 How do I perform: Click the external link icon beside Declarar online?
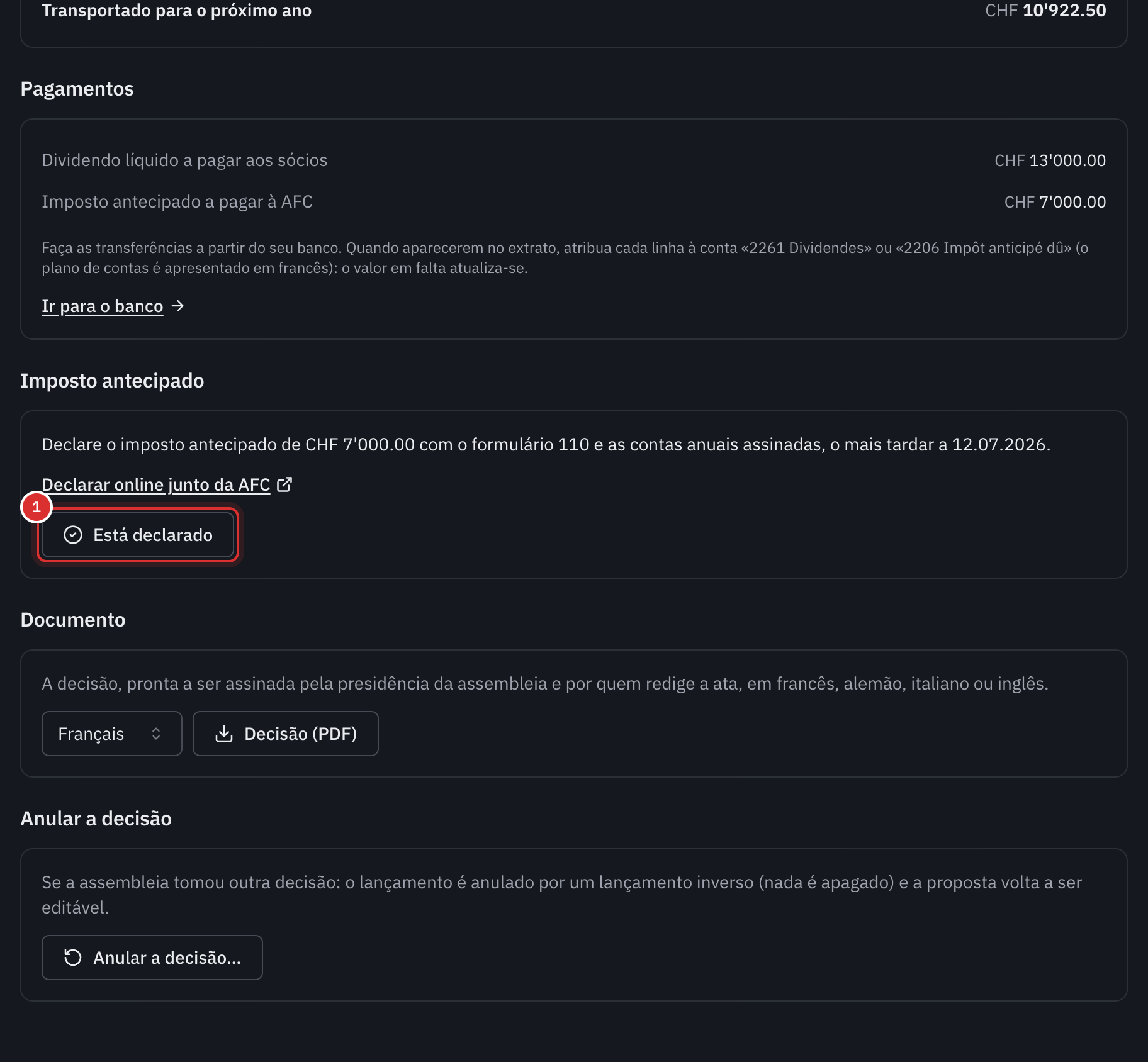pyautogui.click(x=284, y=484)
